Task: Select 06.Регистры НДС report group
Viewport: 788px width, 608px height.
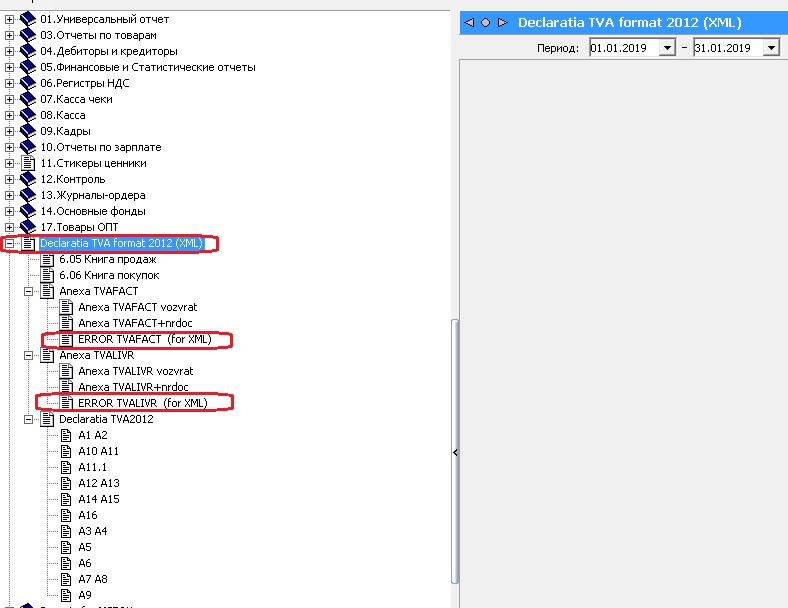Action: [x=85, y=83]
